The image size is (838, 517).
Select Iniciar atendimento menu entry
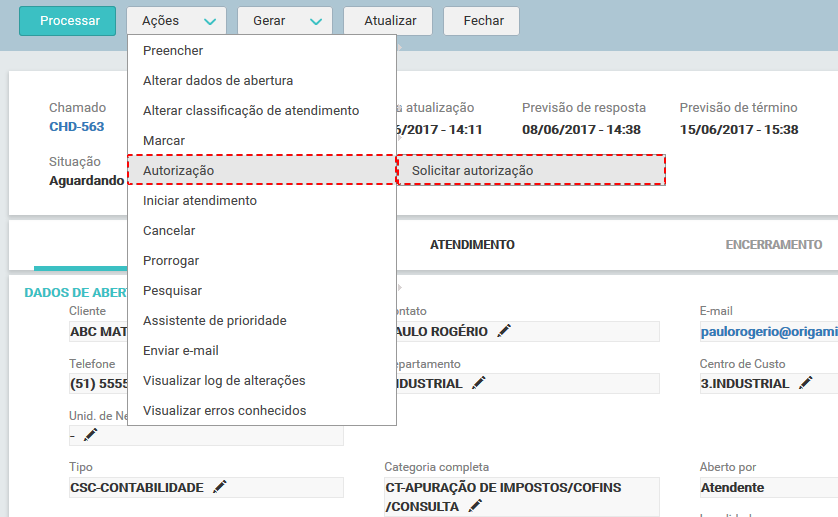click(262, 200)
